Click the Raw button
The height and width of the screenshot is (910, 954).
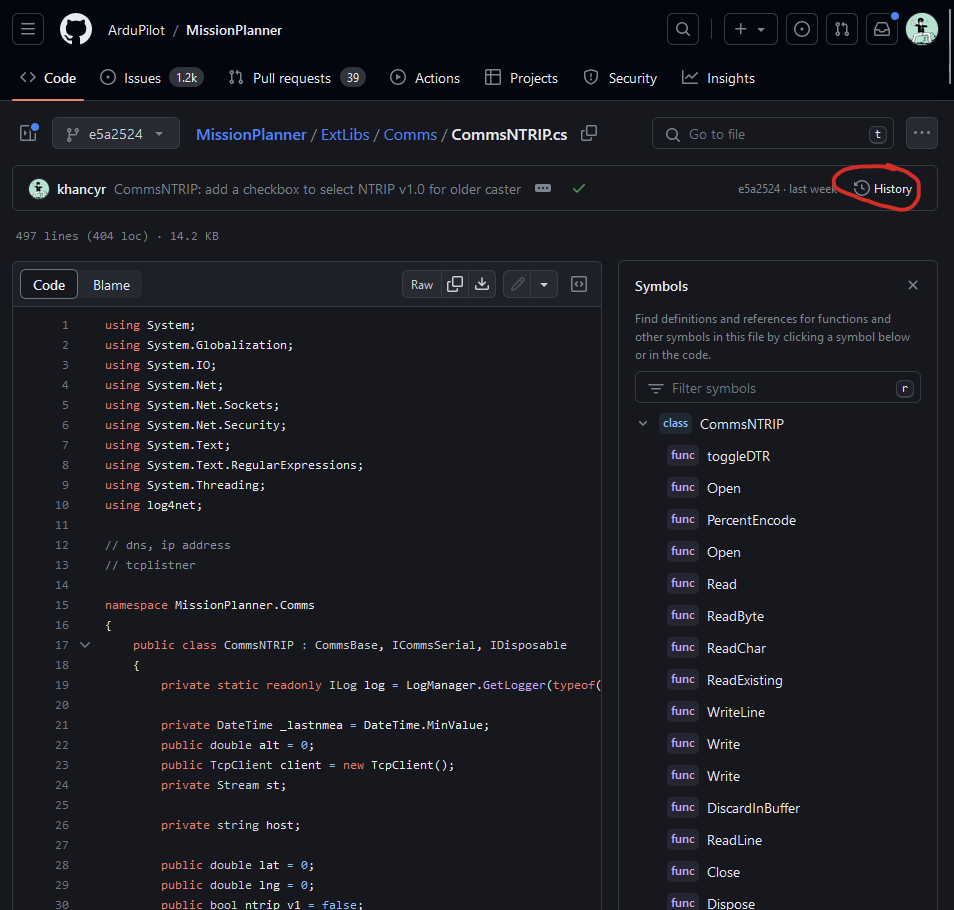point(422,284)
